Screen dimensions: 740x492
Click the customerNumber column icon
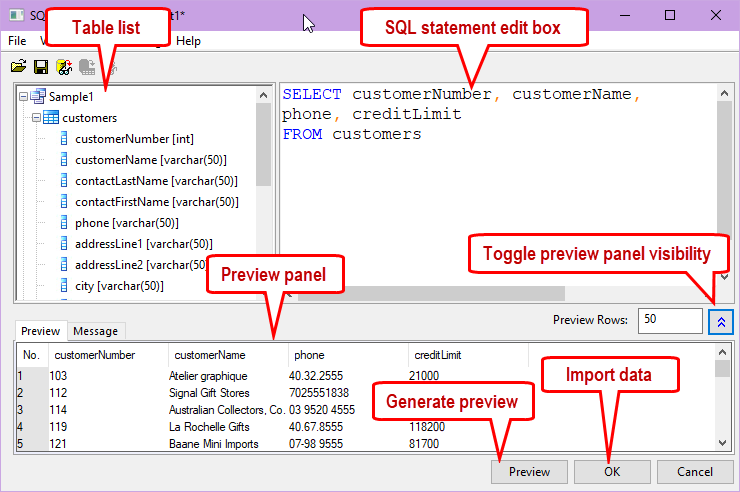point(65,139)
